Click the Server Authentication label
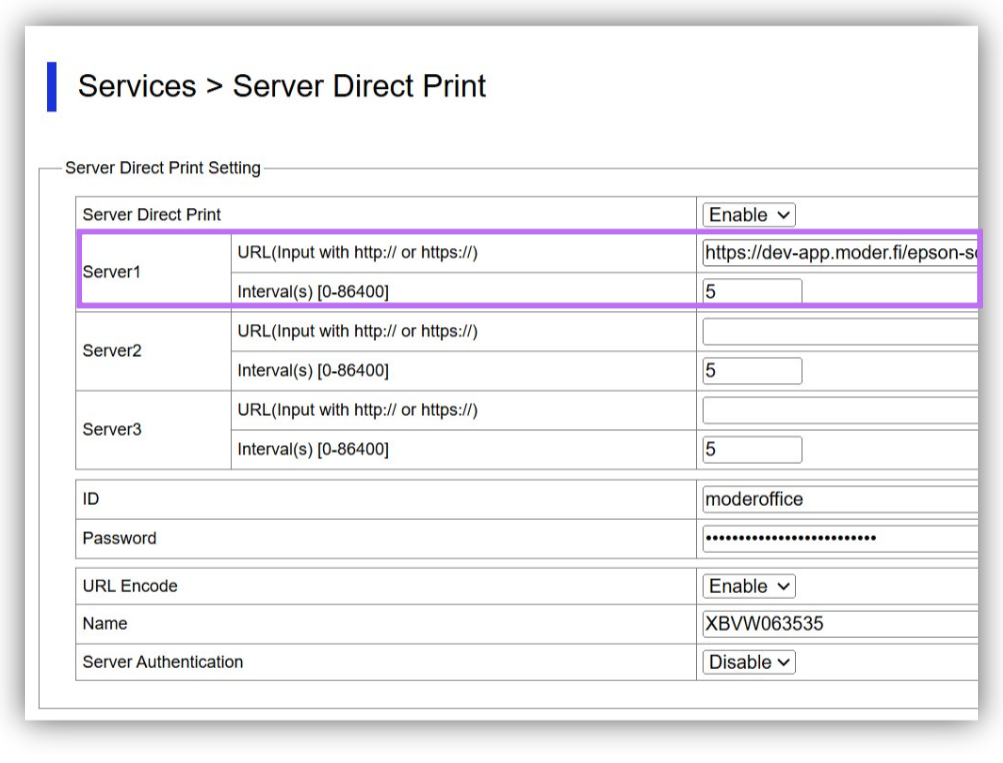 (x=162, y=662)
